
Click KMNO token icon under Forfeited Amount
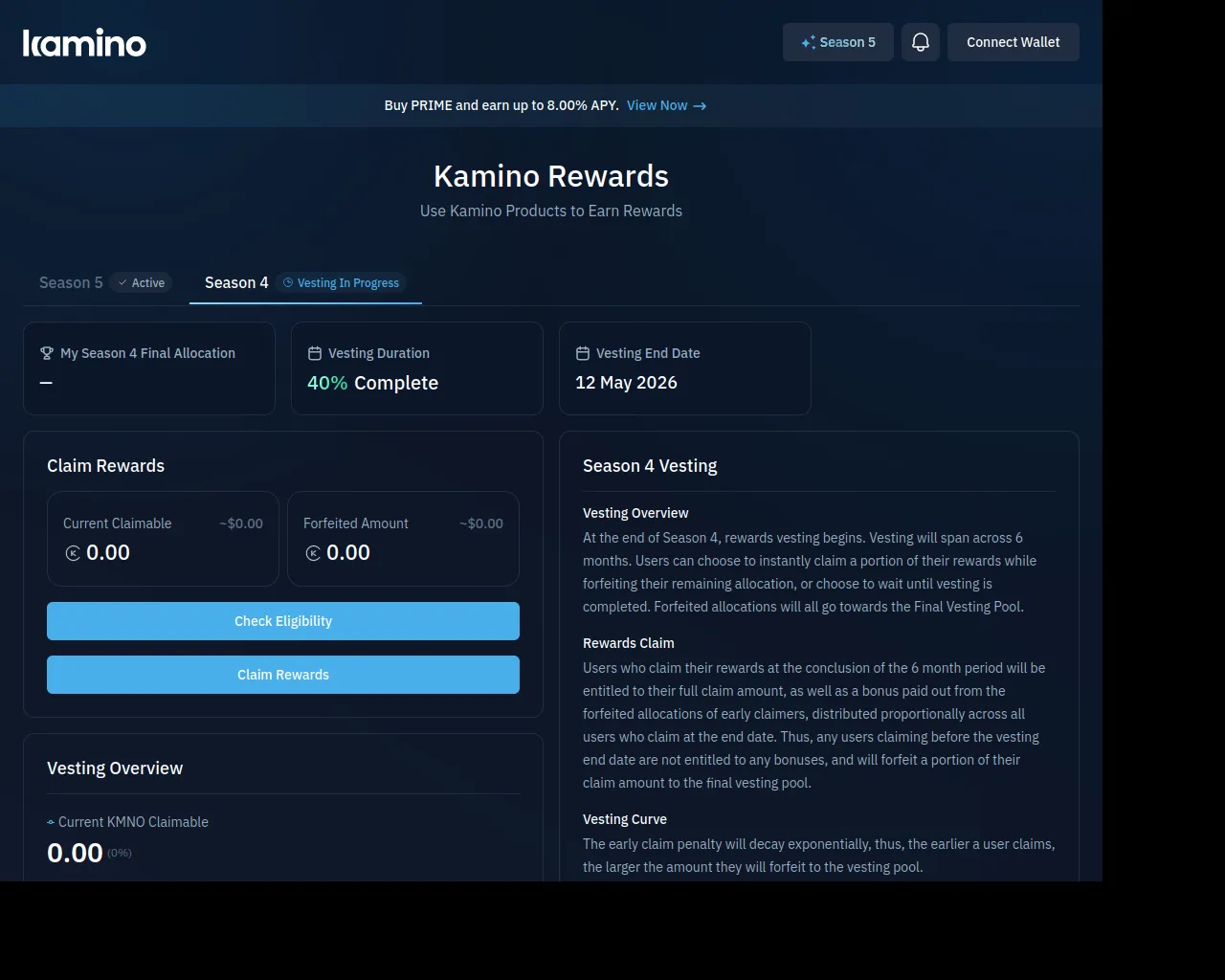[313, 553]
